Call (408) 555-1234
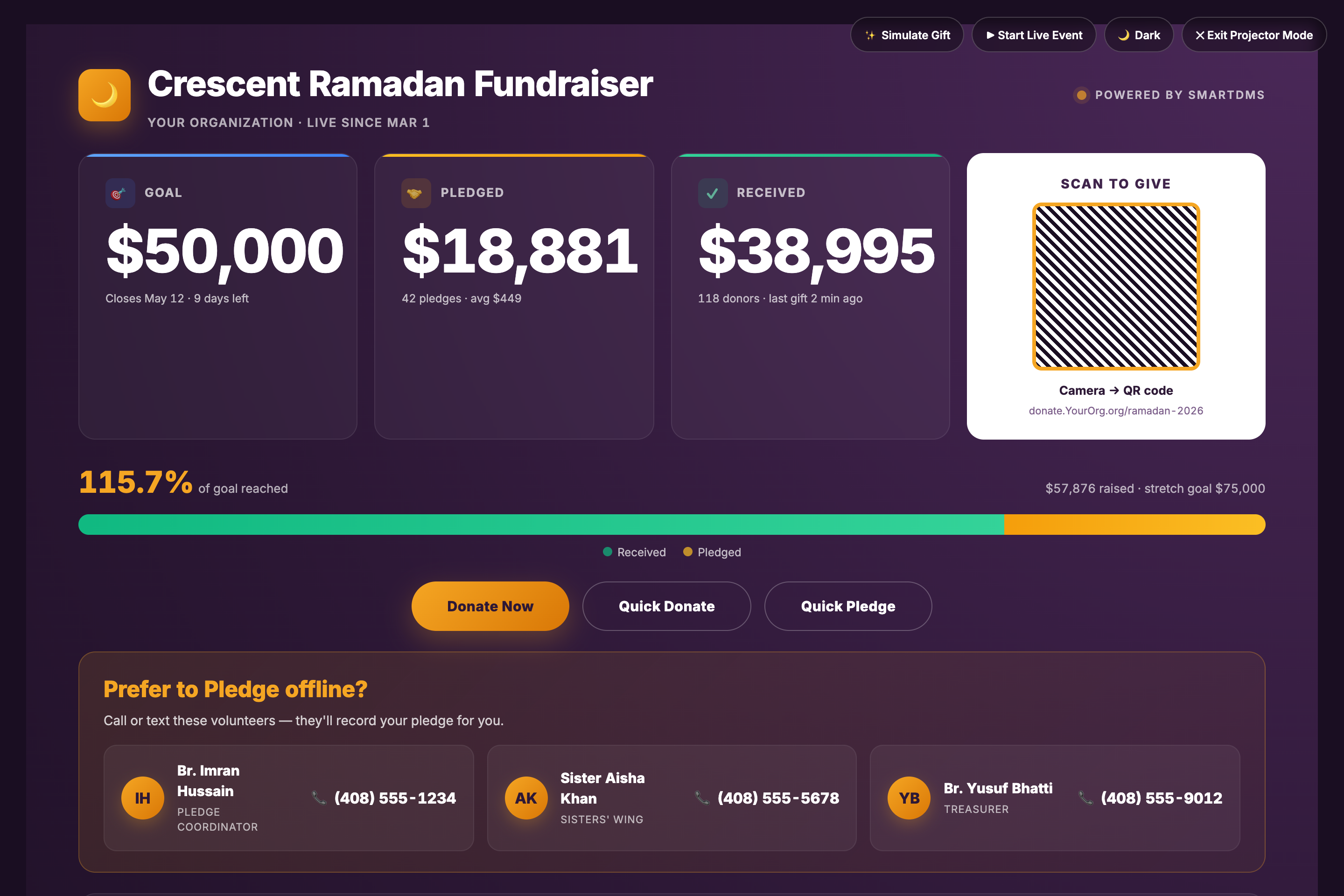The height and width of the screenshot is (896, 1344). click(395, 798)
